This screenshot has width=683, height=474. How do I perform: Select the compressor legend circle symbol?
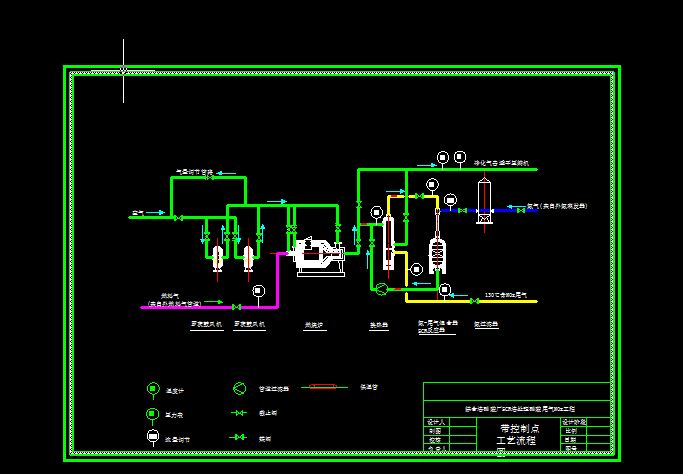[239, 388]
